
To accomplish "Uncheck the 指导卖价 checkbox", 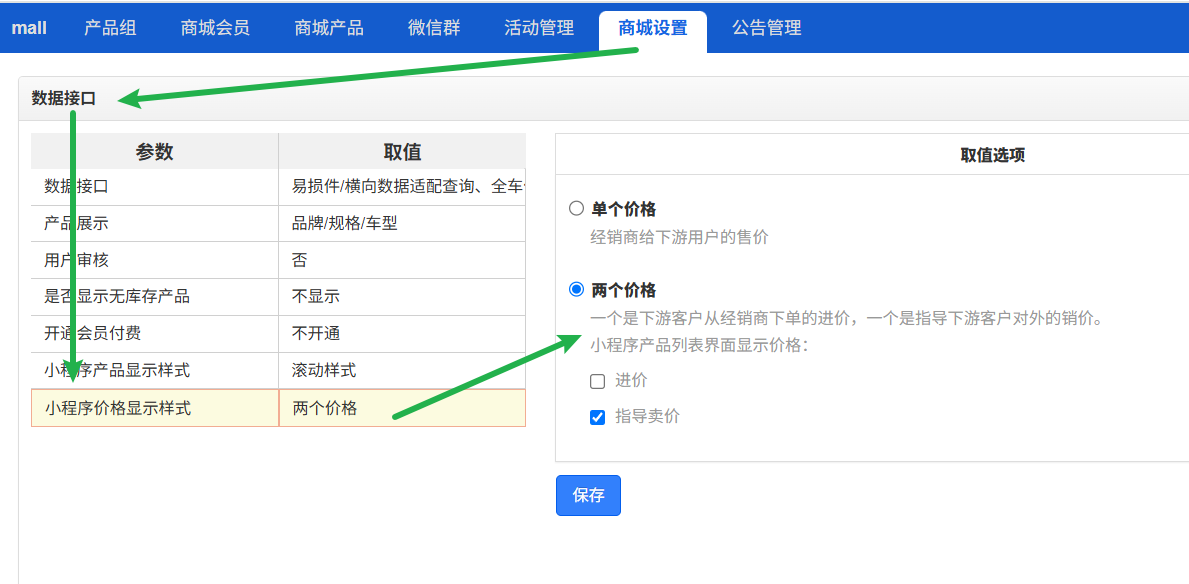I will coord(598,417).
